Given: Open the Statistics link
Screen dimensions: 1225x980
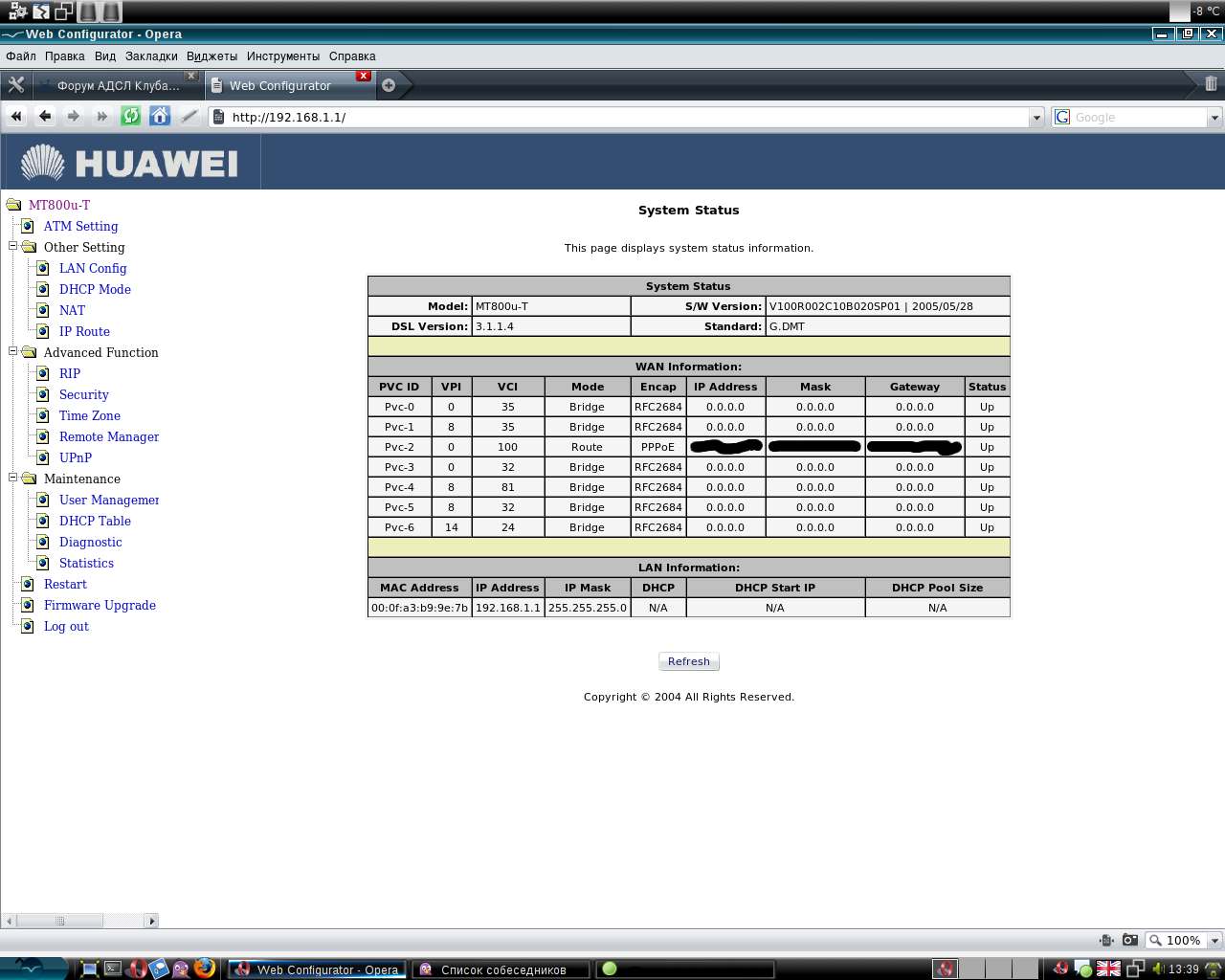Looking at the screenshot, I should pyautogui.click(x=86, y=563).
